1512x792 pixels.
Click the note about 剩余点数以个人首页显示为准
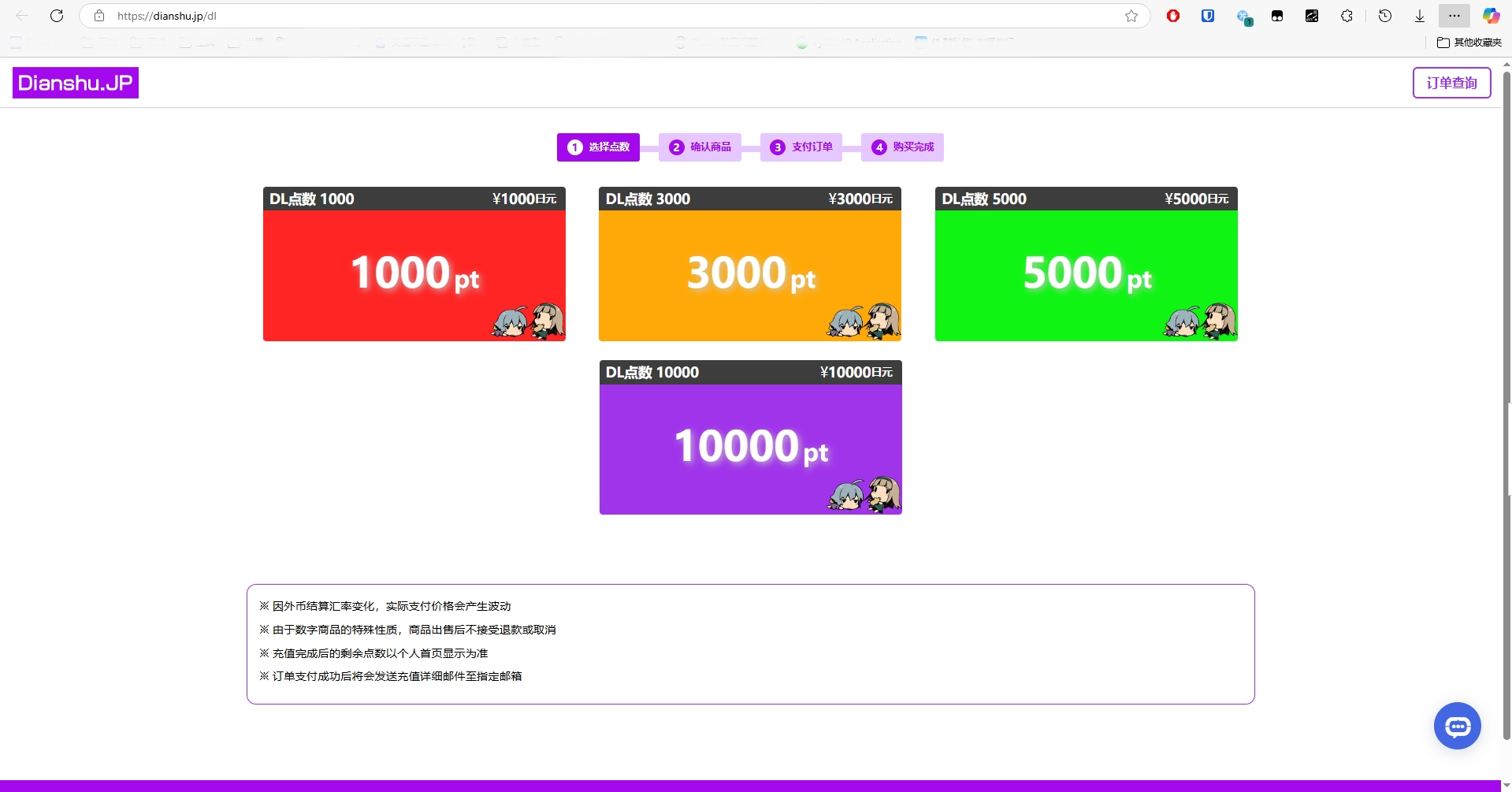pos(373,653)
